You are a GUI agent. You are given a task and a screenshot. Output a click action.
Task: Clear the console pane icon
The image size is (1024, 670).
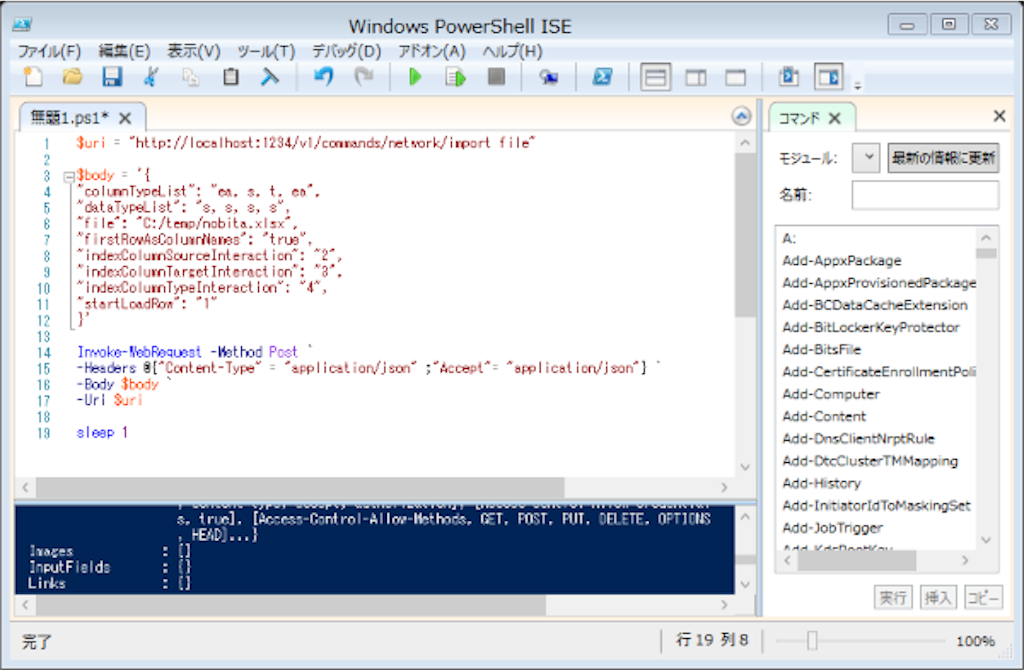pyautogui.click(x=270, y=77)
